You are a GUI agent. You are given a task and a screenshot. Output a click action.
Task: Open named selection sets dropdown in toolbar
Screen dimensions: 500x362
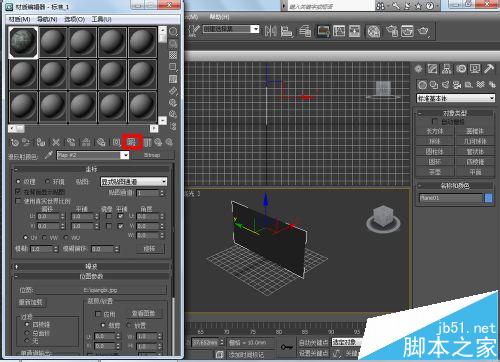pos(255,29)
